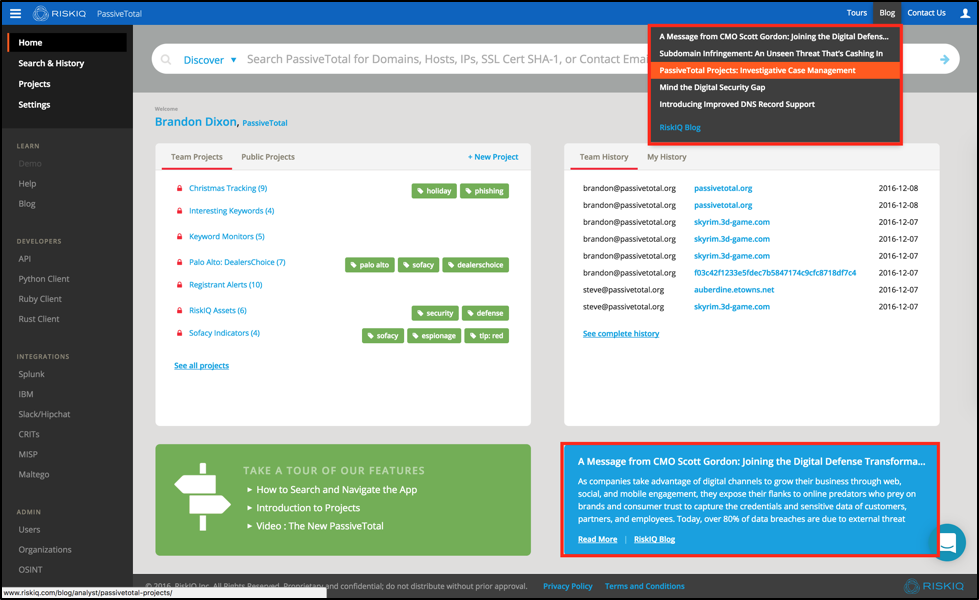Click lock icon beside Christmas Tracking
979x600 pixels.
pos(179,188)
